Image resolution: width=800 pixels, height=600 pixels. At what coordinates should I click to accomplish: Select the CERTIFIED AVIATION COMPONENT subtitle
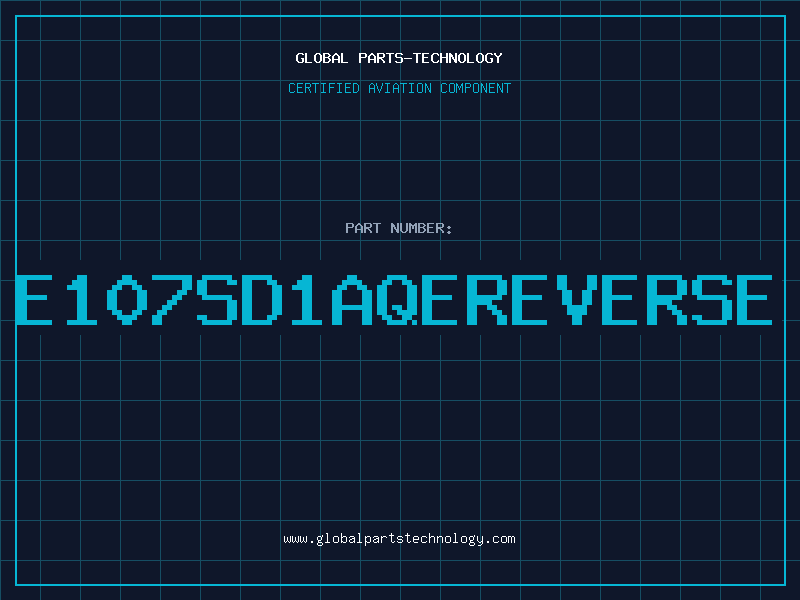pyautogui.click(x=399, y=88)
